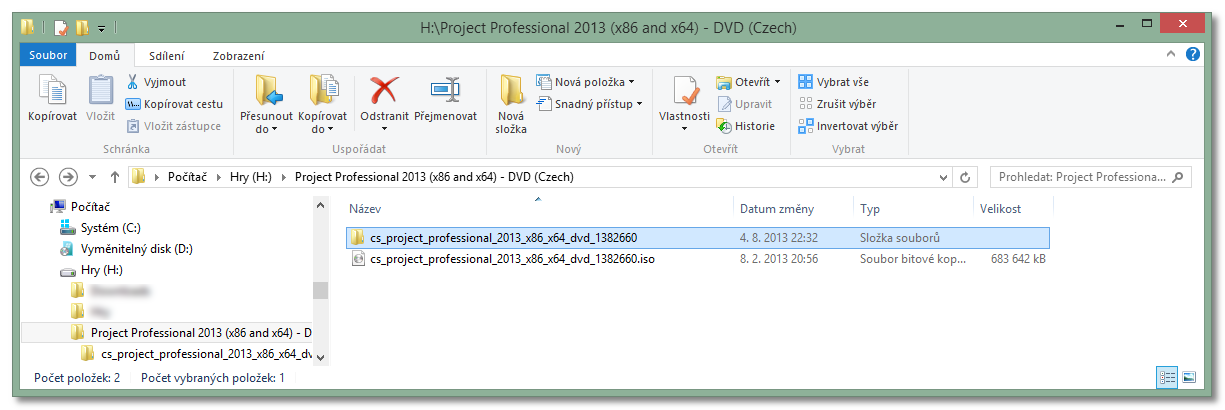Open recent locations dropdown arrow
1225x410 pixels.
pyautogui.click(x=92, y=177)
